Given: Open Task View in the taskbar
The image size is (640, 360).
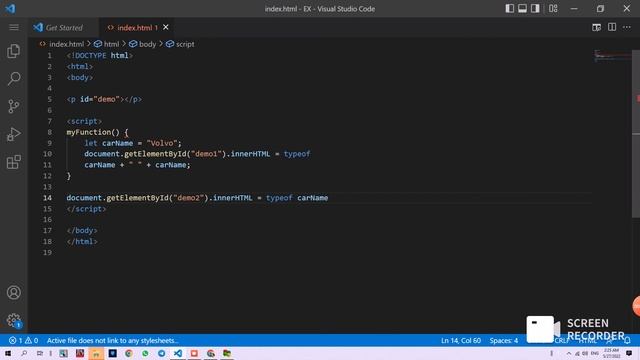Looking at the screenshot, I should tap(40, 353).
